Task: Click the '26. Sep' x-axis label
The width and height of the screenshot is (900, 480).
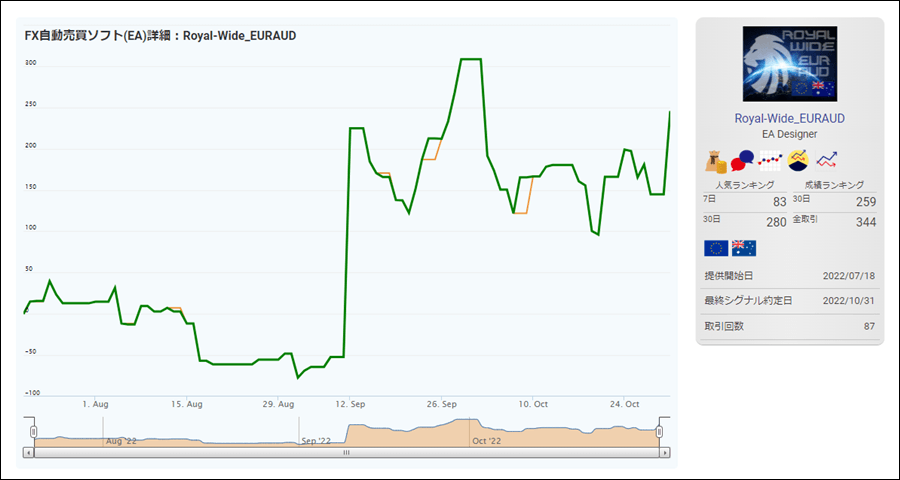Action: tap(441, 404)
